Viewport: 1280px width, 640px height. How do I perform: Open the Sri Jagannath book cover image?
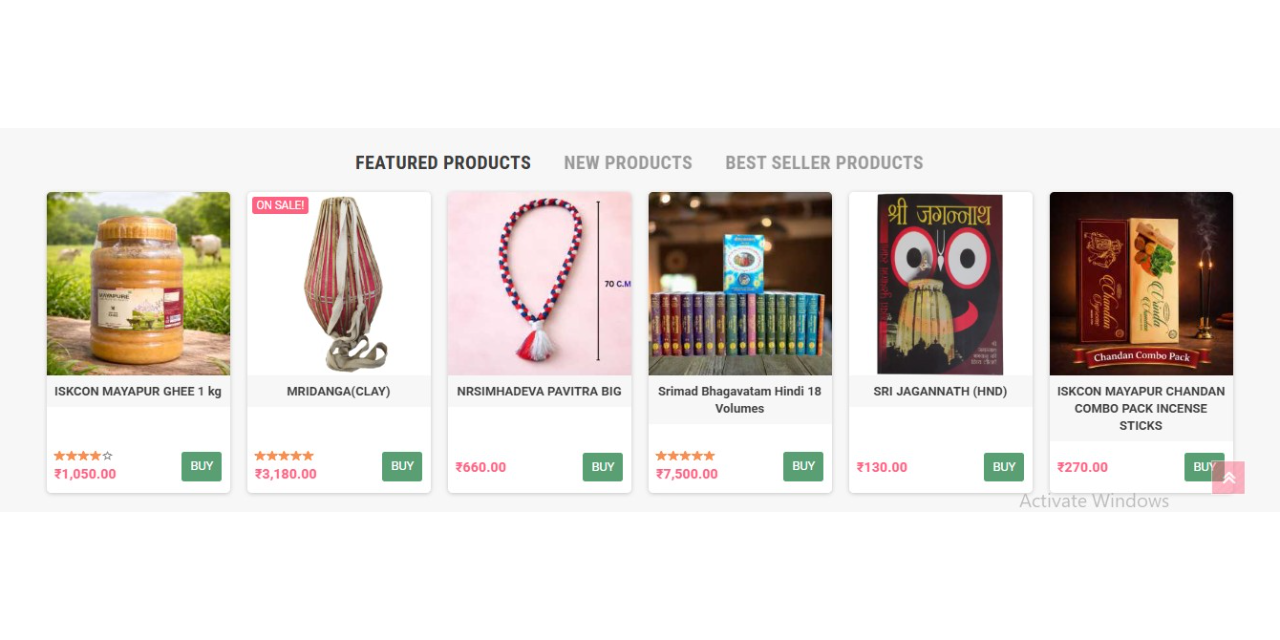pyautogui.click(x=941, y=284)
